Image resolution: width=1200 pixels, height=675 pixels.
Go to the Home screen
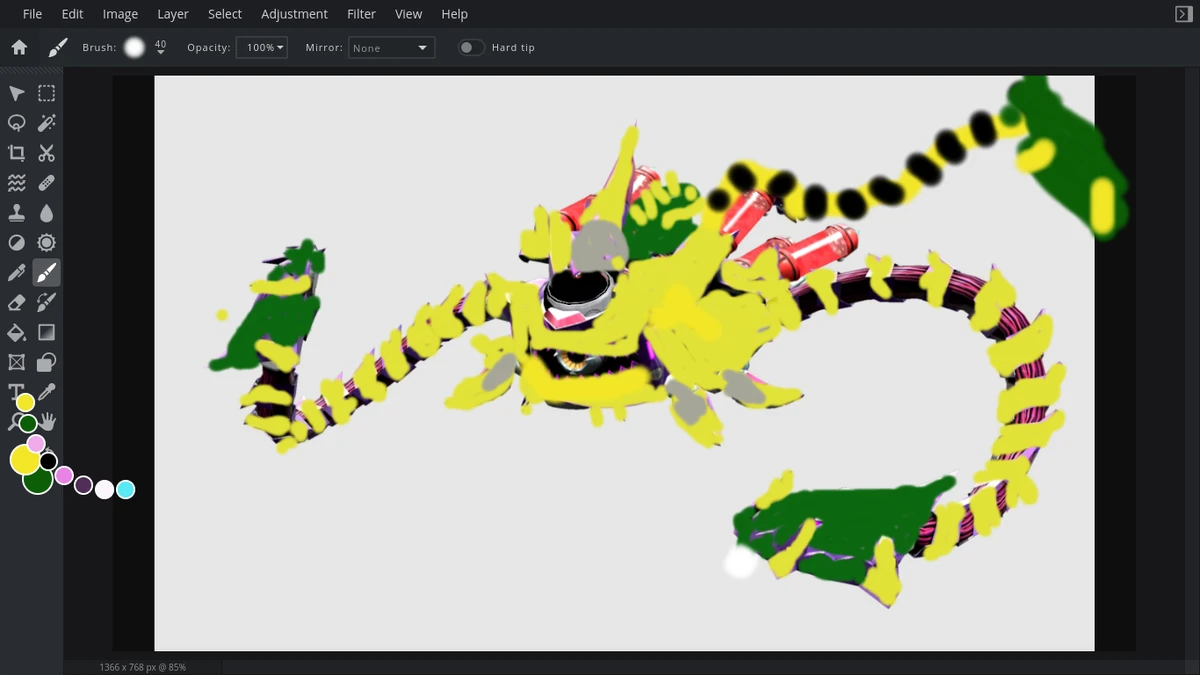point(19,46)
